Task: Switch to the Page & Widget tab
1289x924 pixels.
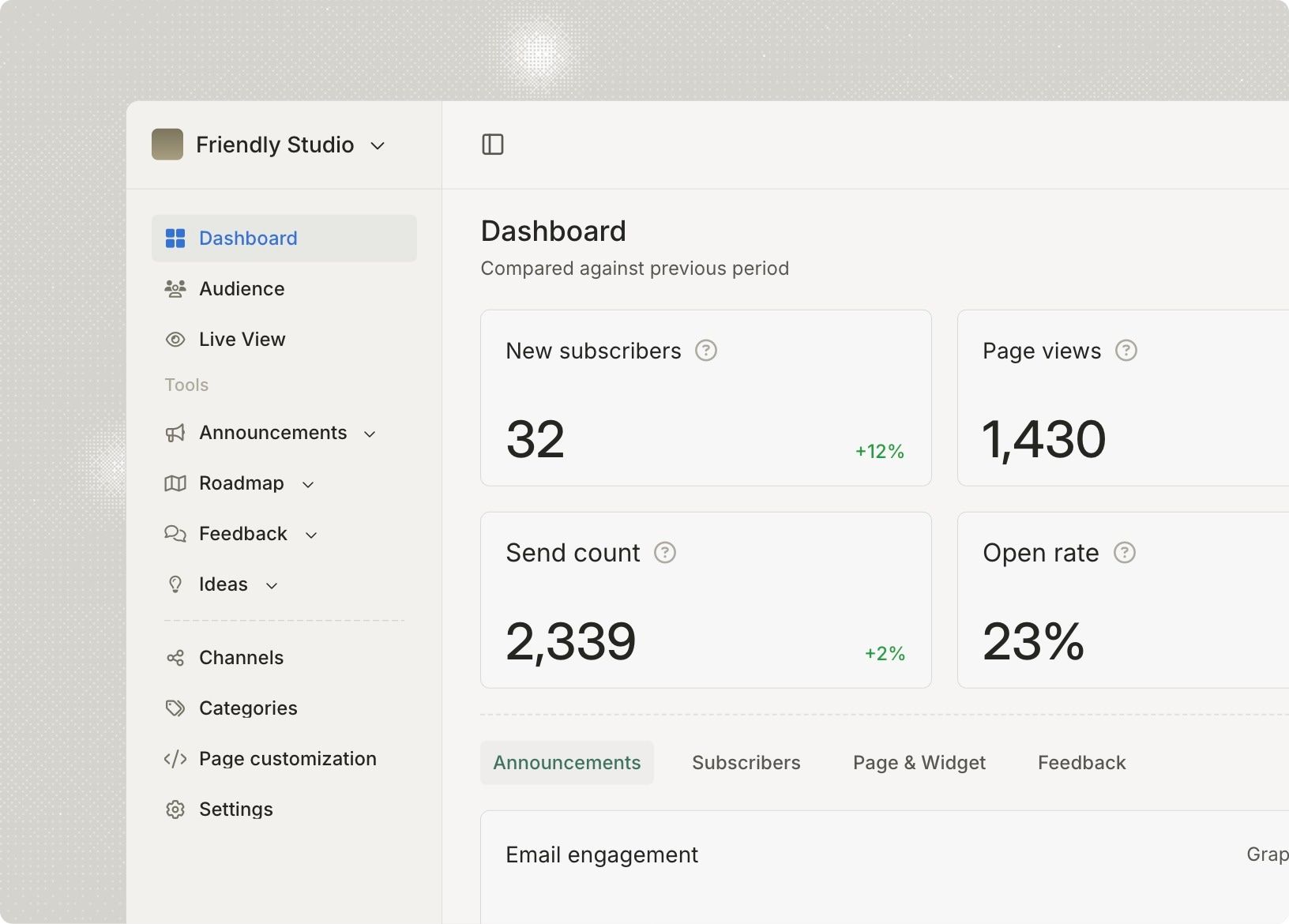Action: (x=919, y=763)
